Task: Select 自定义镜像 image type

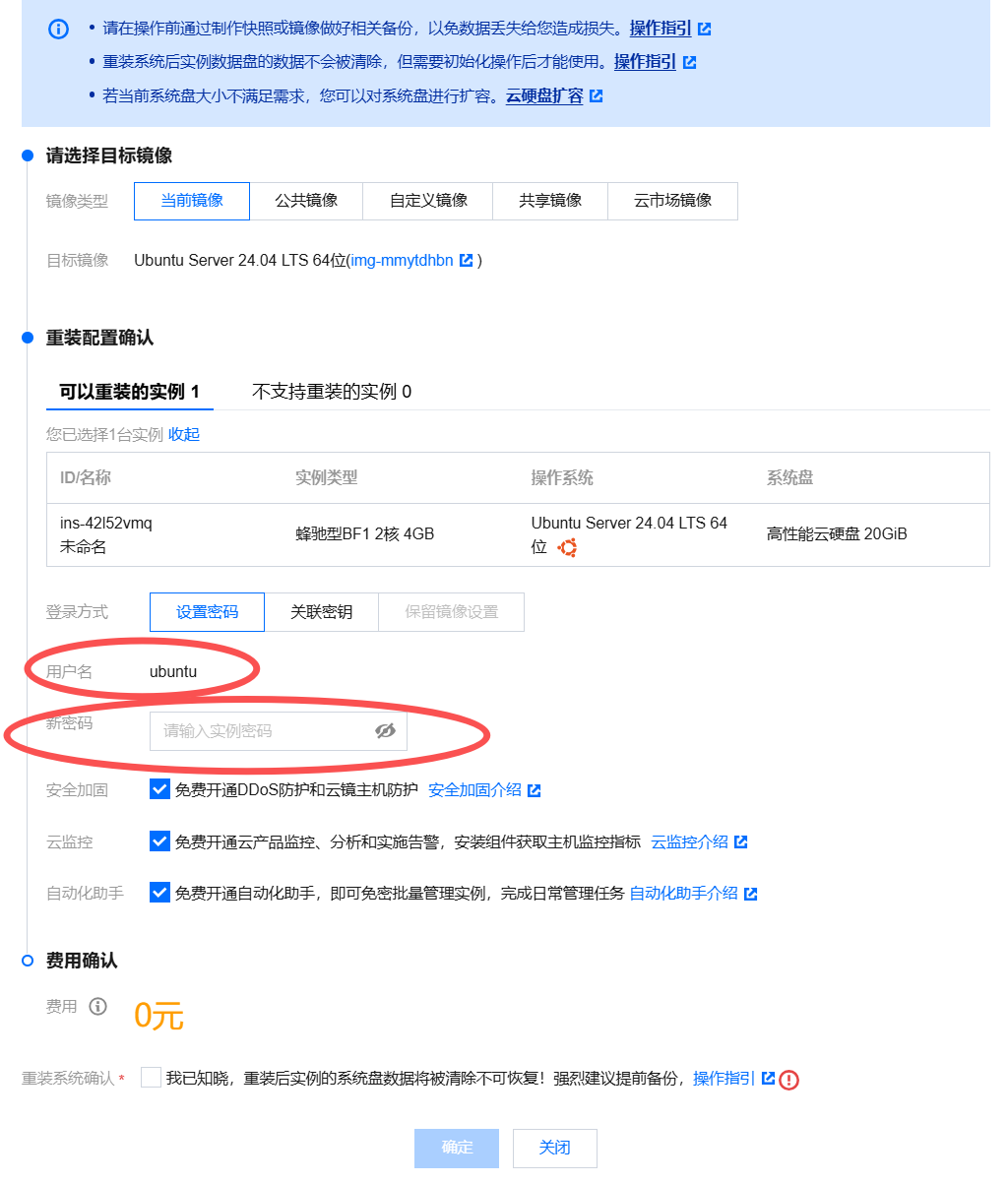Action: [428, 200]
